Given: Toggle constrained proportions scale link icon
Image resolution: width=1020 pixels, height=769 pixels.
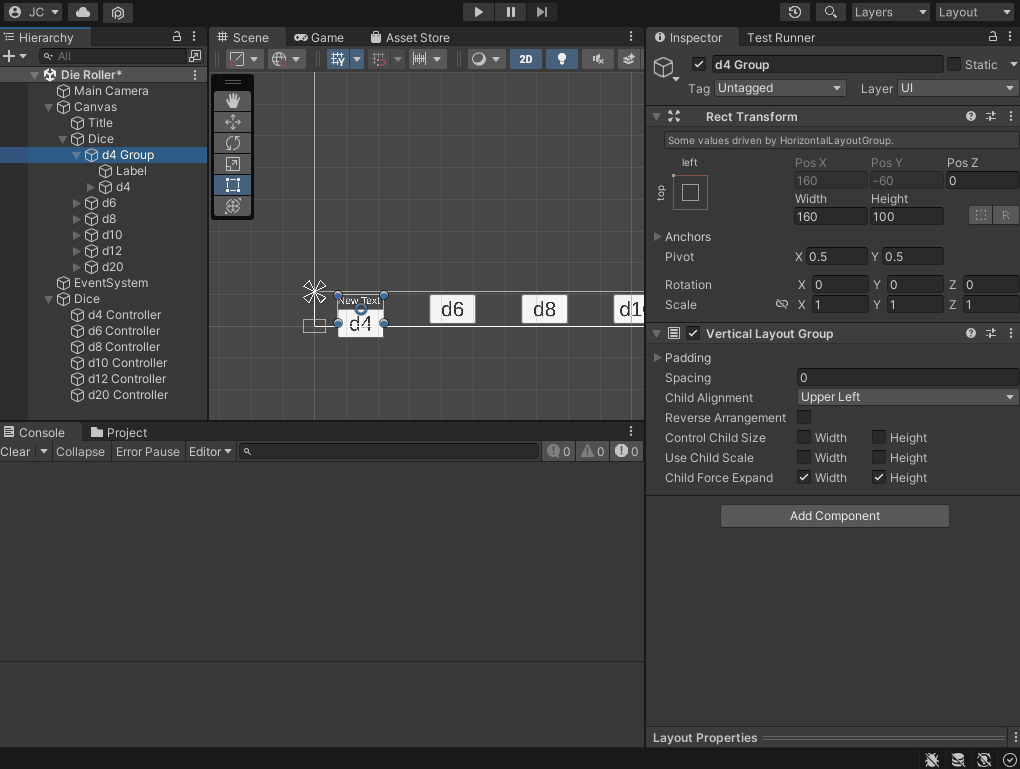Looking at the screenshot, I should tap(782, 304).
